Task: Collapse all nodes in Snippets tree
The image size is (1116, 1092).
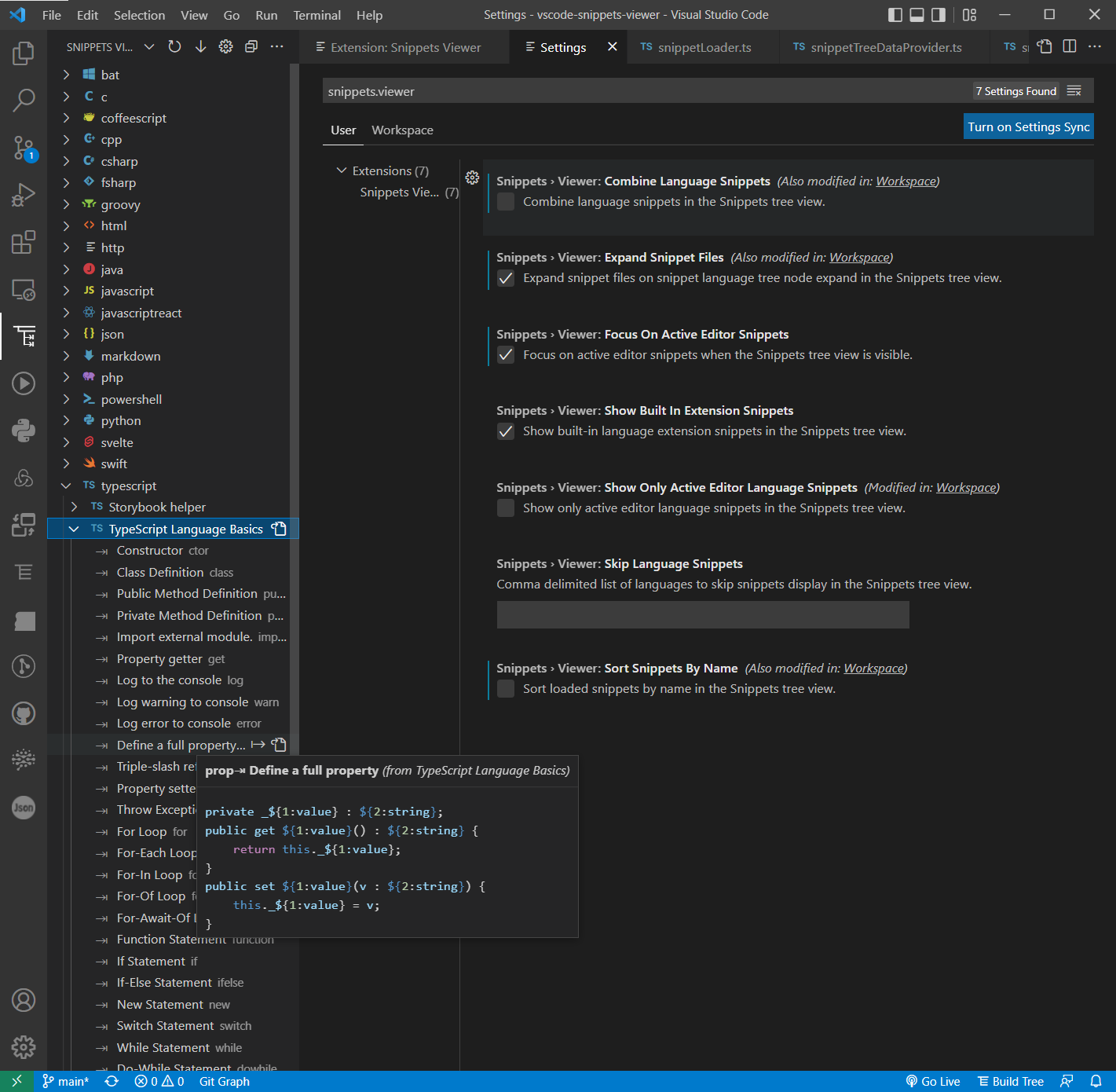Action: pos(251,47)
